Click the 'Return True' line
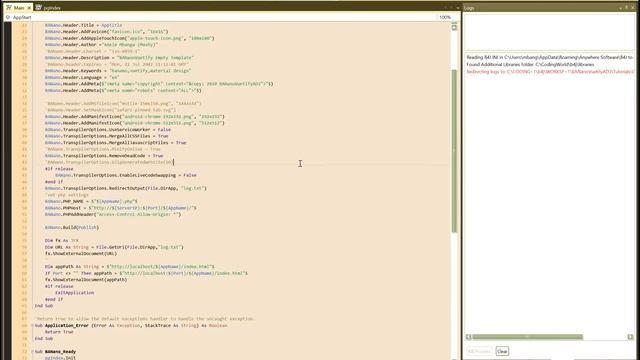 tap(59, 332)
